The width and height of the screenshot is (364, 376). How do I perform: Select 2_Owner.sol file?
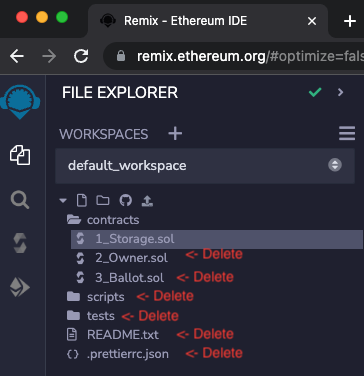click(122, 258)
